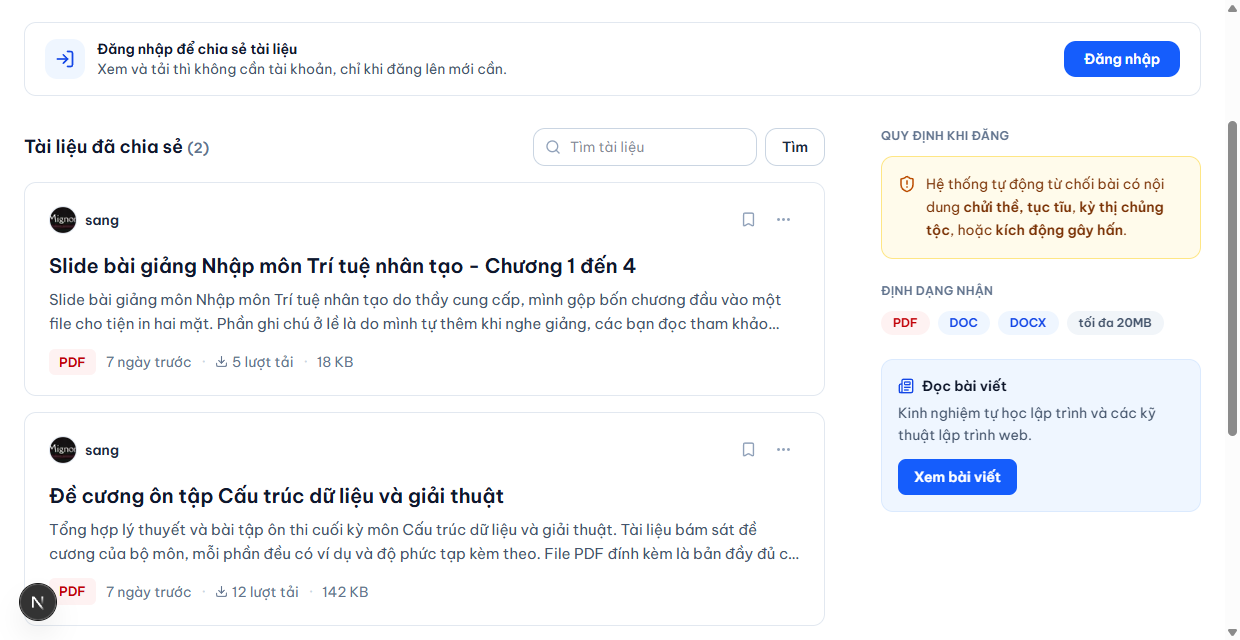The width and height of the screenshot is (1240, 640).
Task: Click the Đề cương ôn tập description text
Action: coord(424,542)
